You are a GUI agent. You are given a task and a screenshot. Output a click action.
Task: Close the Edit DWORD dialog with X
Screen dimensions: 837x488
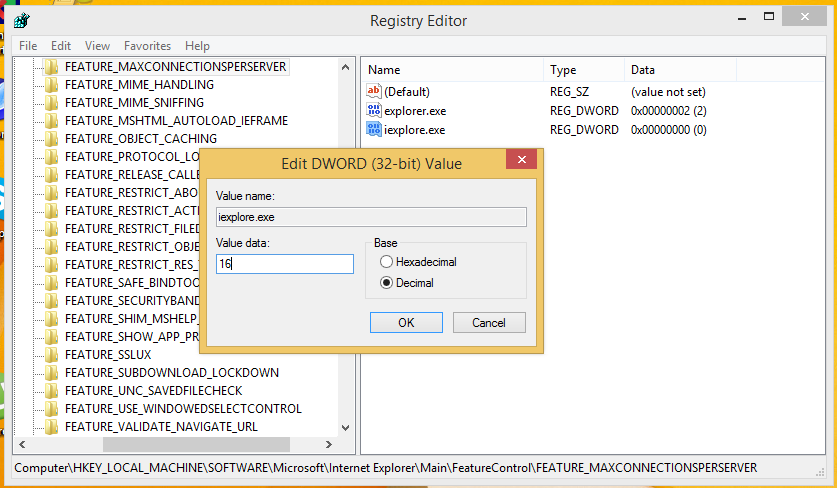pyautogui.click(x=518, y=162)
